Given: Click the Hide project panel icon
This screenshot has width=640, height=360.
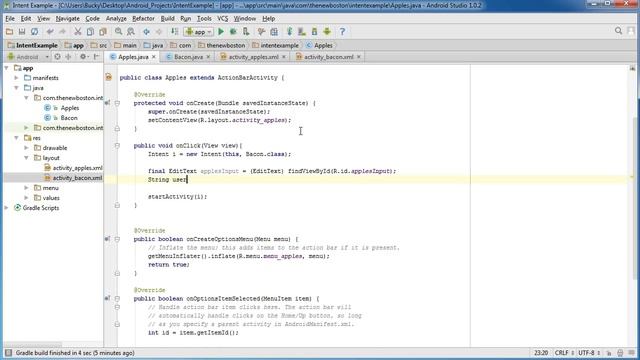Looking at the screenshot, I should pyautogui.click(x=96, y=57).
